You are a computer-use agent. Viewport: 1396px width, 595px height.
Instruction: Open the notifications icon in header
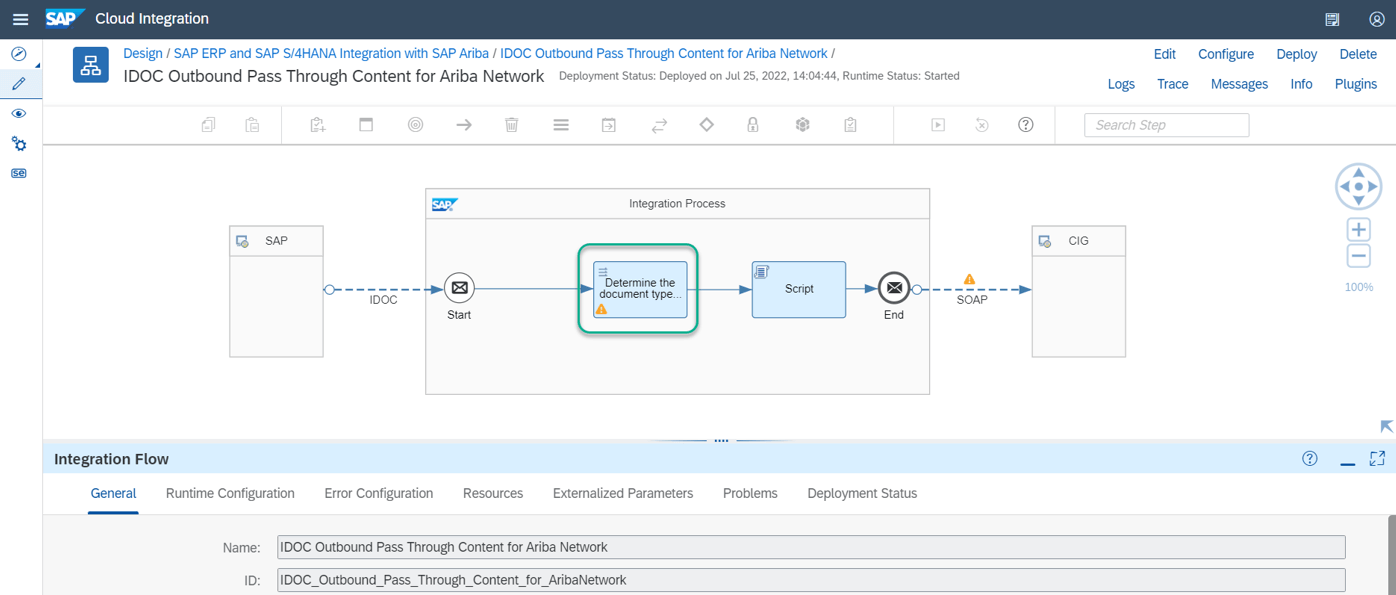tap(1332, 19)
